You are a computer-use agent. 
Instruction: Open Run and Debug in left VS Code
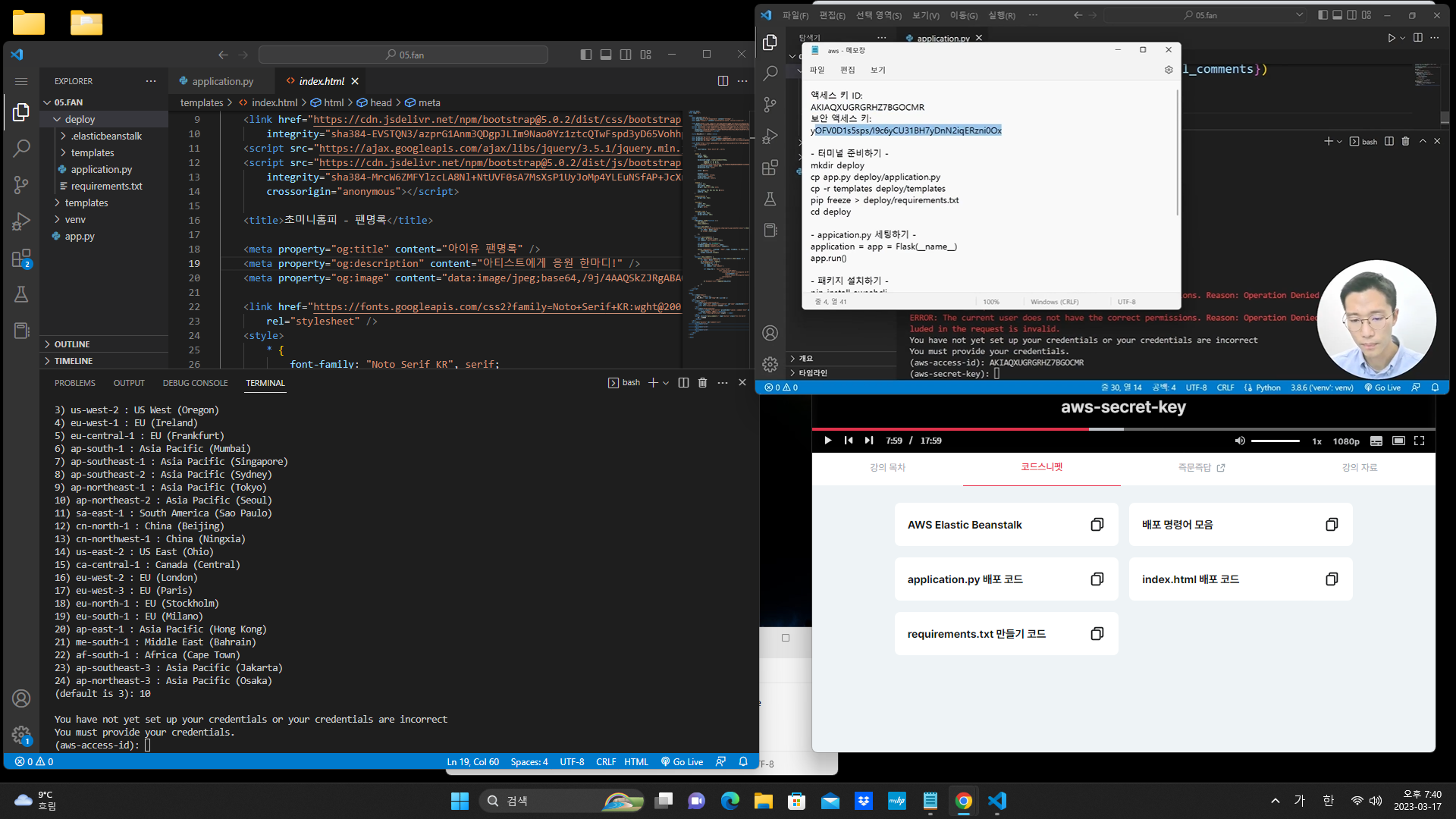click(21, 221)
